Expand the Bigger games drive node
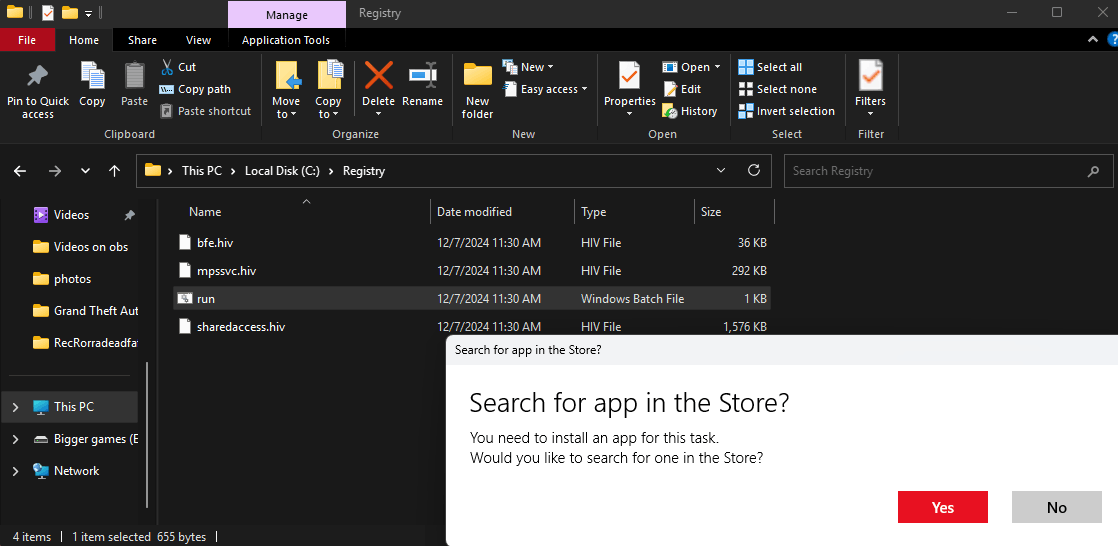Viewport: 1118px width, 546px height. click(16, 439)
